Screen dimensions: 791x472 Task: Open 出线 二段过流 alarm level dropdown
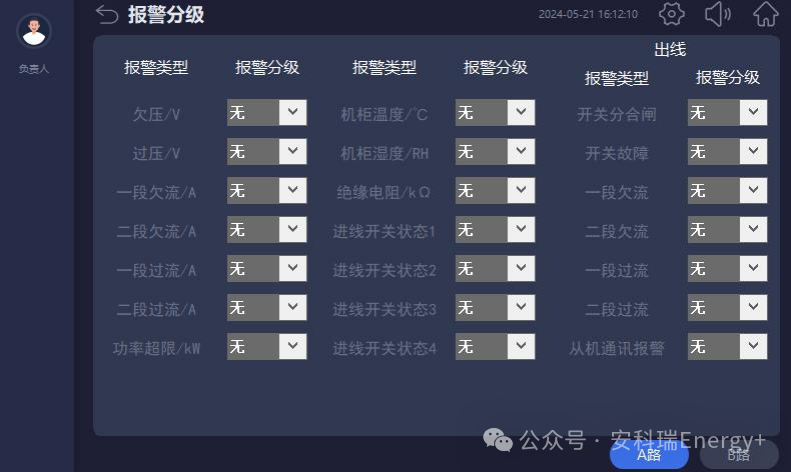coord(727,307)
